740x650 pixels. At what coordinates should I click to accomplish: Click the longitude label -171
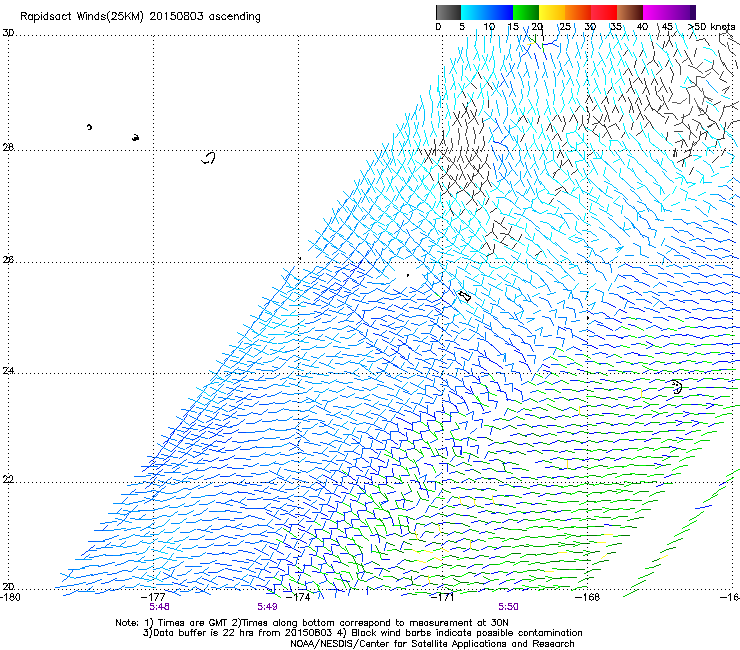click(x=442, y=597)
